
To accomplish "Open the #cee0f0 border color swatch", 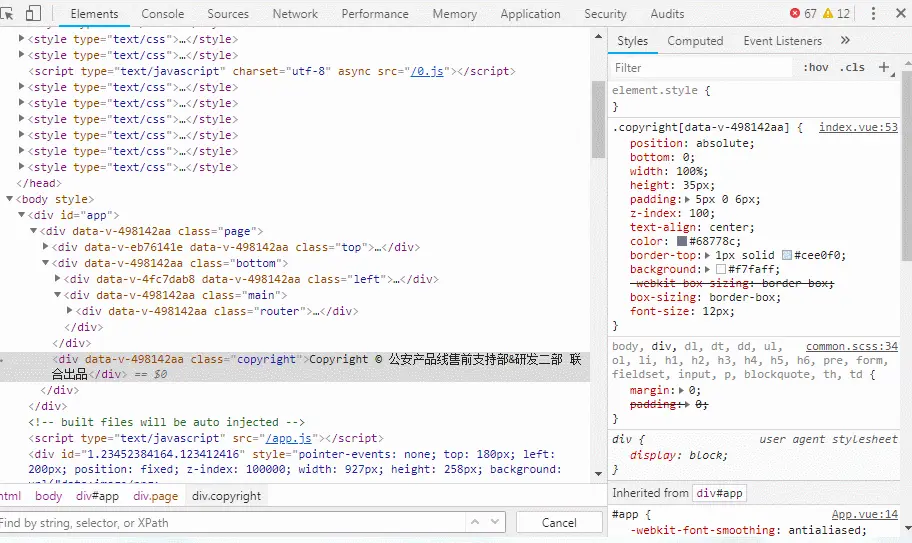I will click(787, 255).
